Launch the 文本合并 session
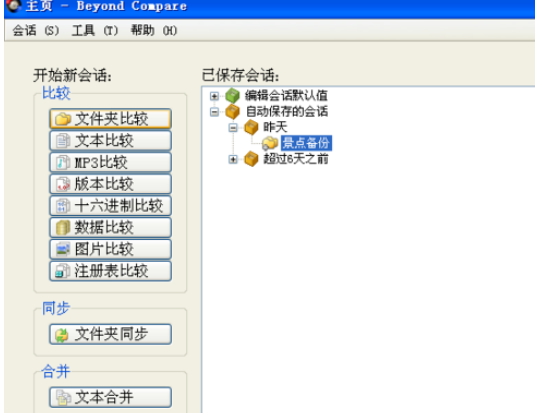Viewport: 535px width, 413px height. 110,397
